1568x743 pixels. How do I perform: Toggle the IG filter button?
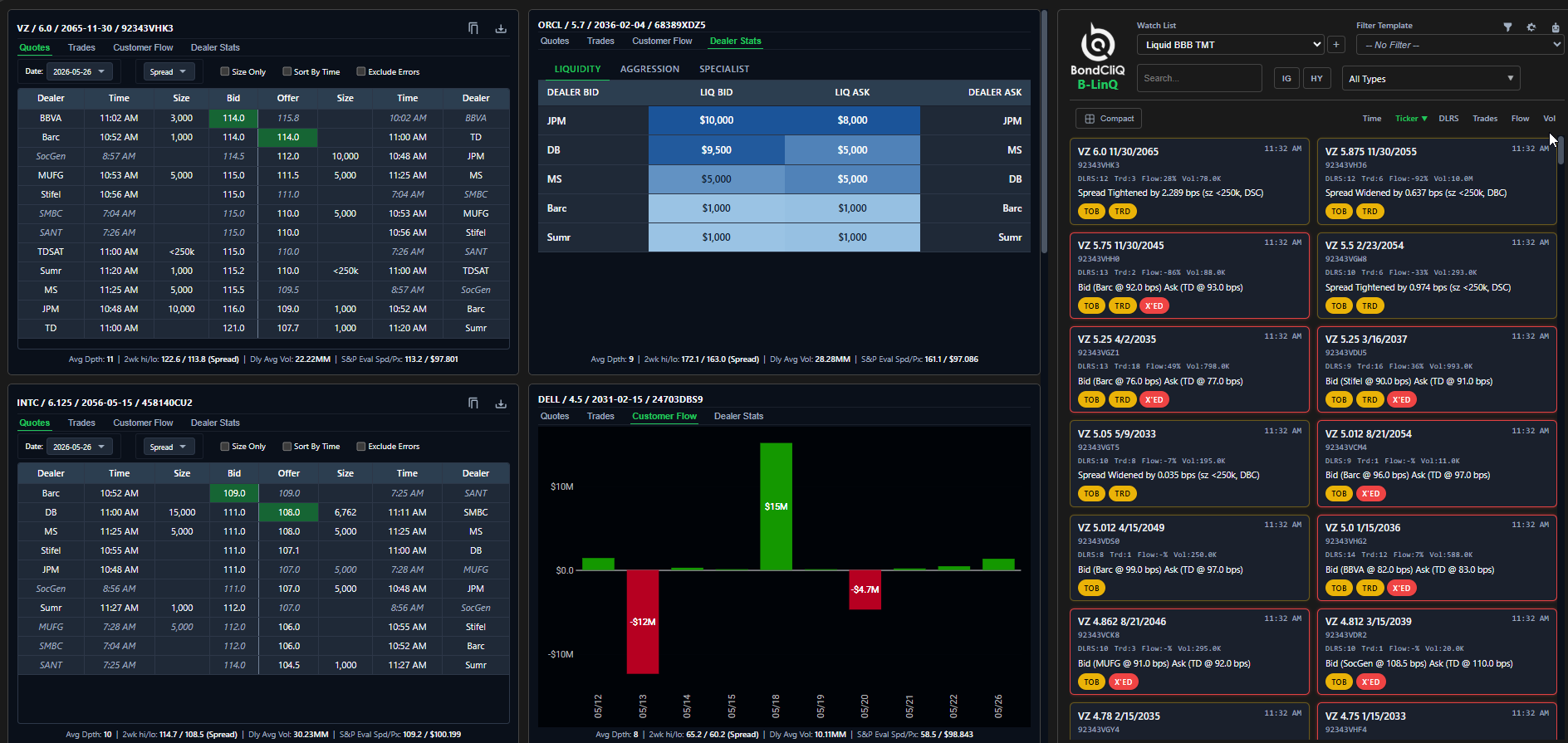1286,79
